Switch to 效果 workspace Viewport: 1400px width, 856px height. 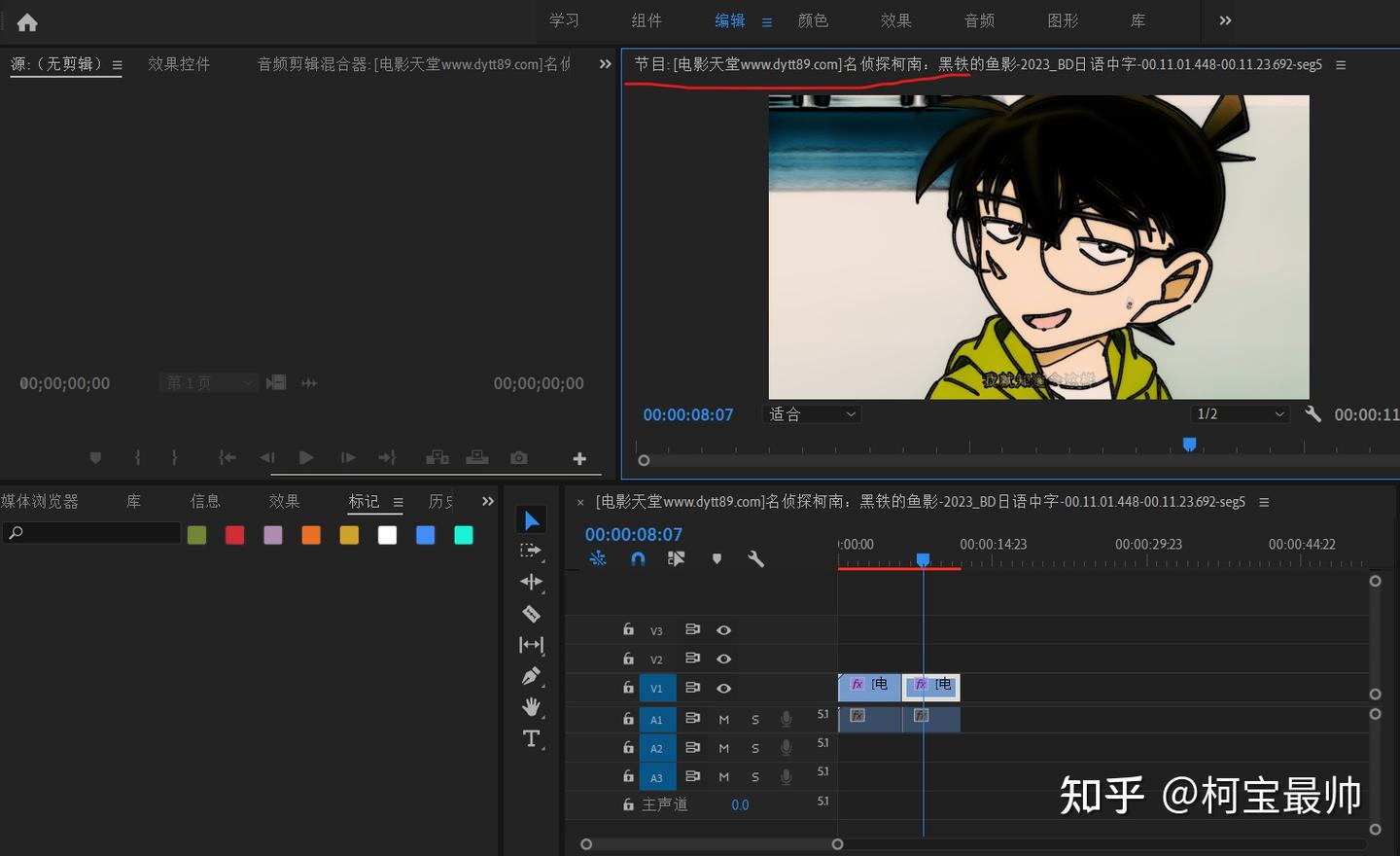pyautogui.click(x=896, y=20)
